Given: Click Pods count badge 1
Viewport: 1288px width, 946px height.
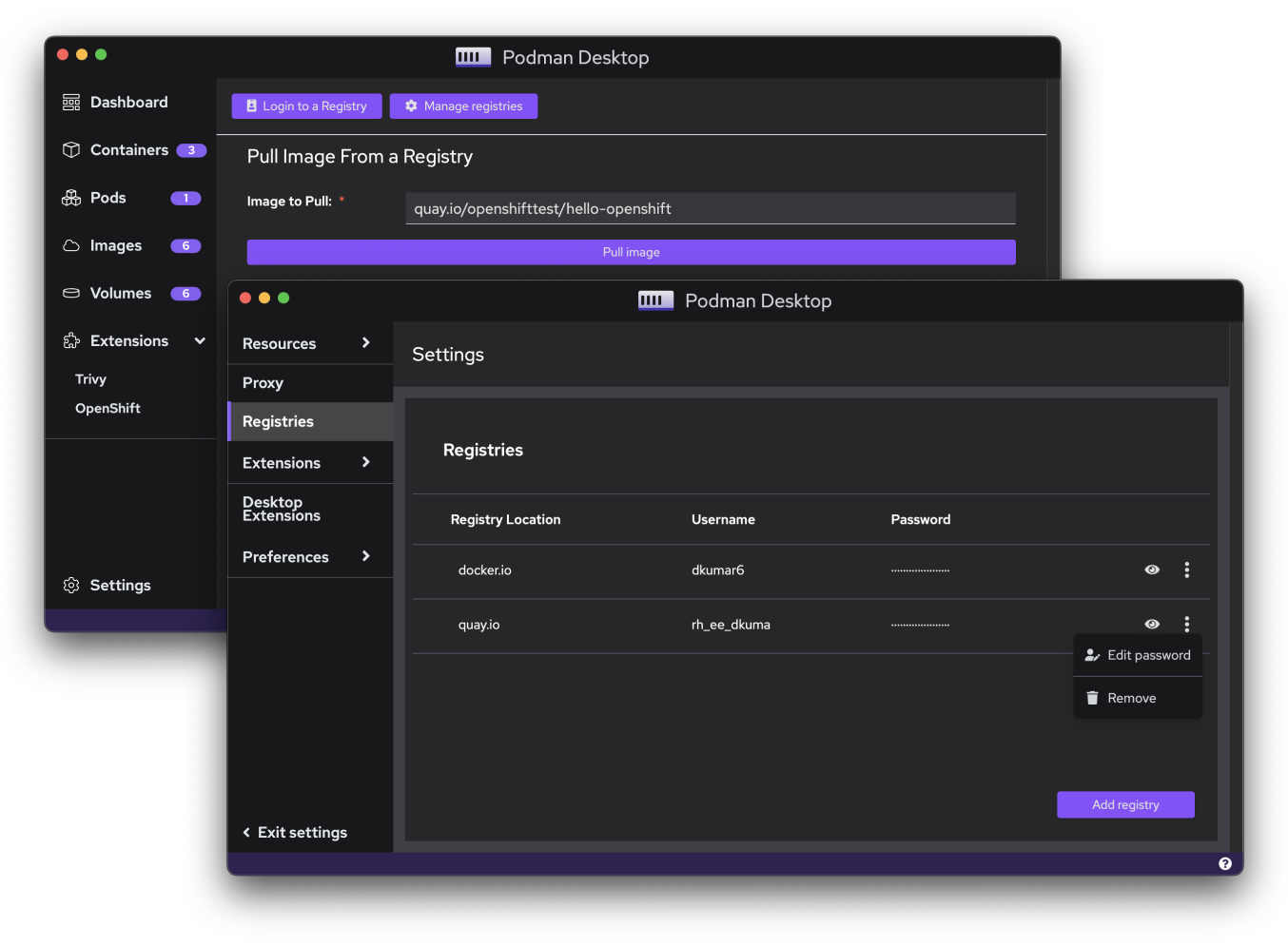Looking at the screenshot, I should [x=185, y=198].
